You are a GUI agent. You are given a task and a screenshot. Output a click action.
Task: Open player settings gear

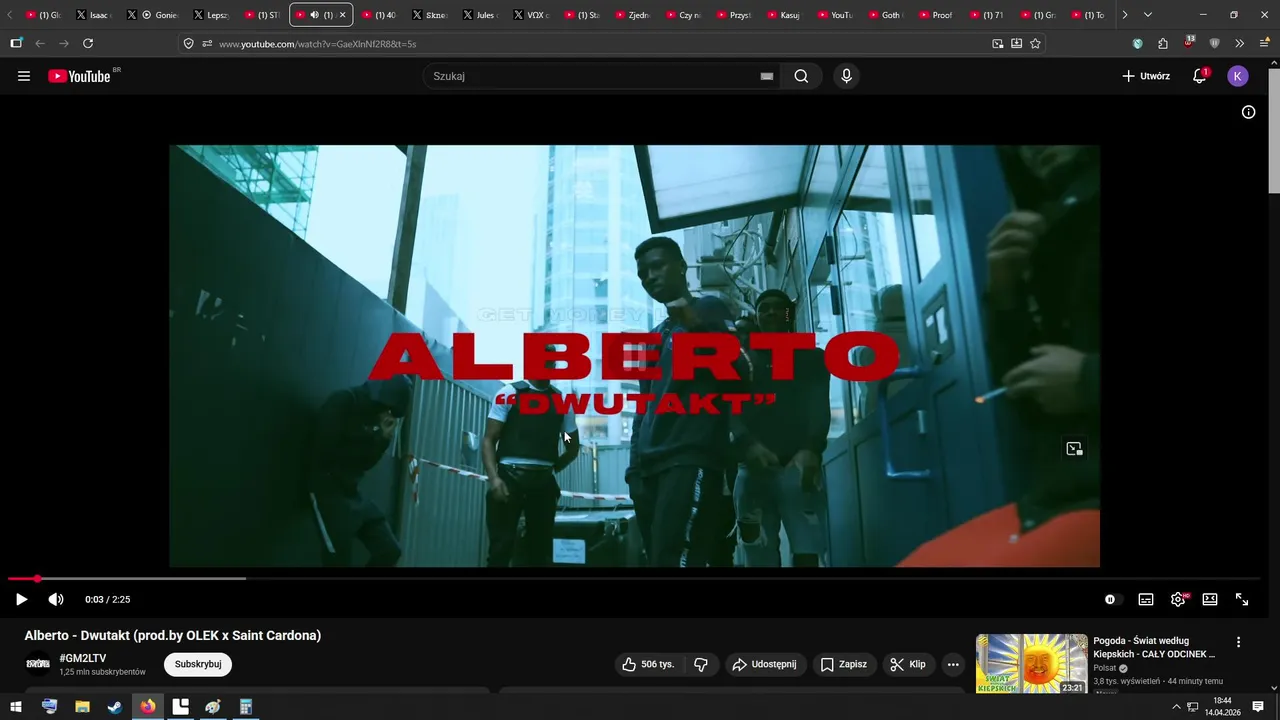(x=1178, y=599)
